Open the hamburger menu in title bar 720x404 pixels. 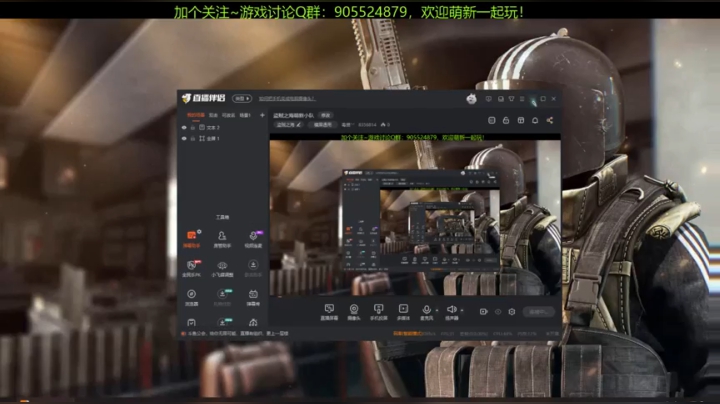click(x=522, y=99)
